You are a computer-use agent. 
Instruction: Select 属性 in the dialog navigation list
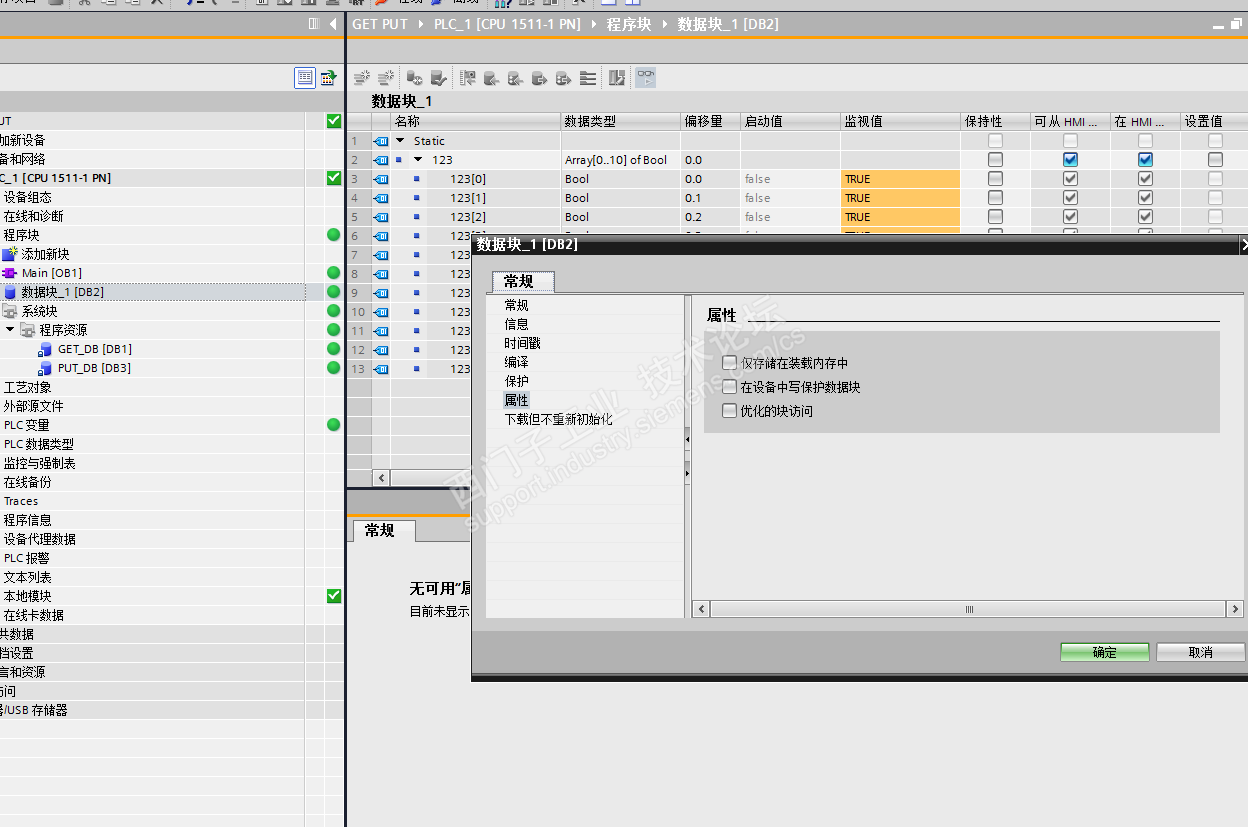(x=516, y=400)
